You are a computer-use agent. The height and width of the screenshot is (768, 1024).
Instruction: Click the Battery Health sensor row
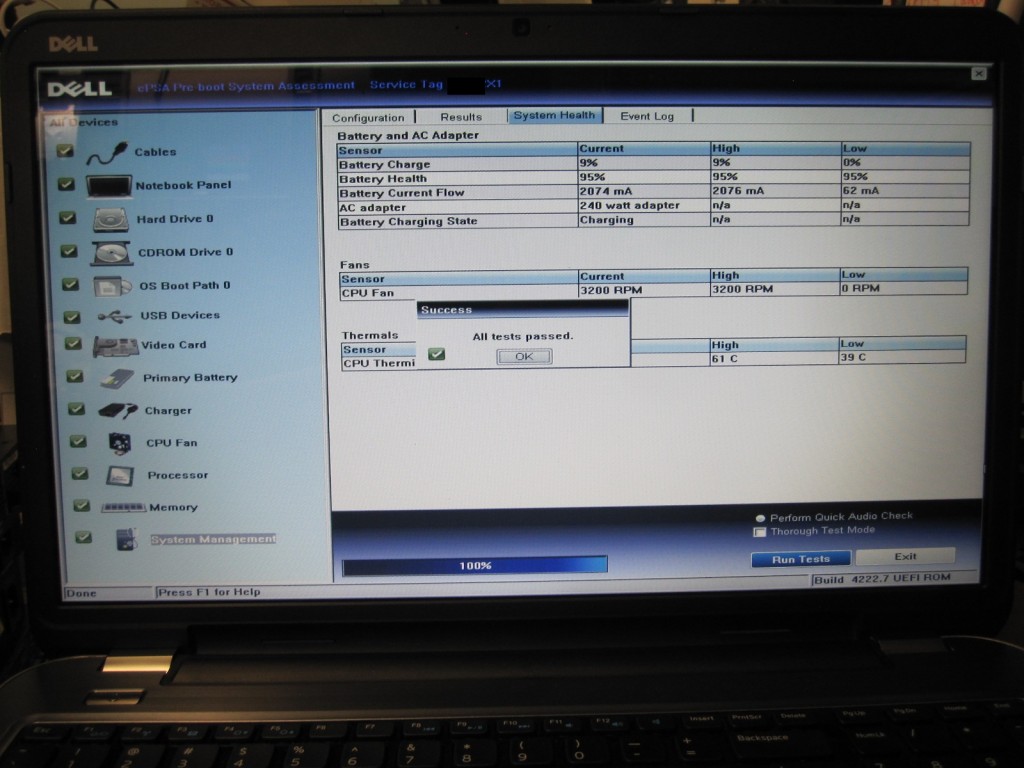(x=653, y=178)
